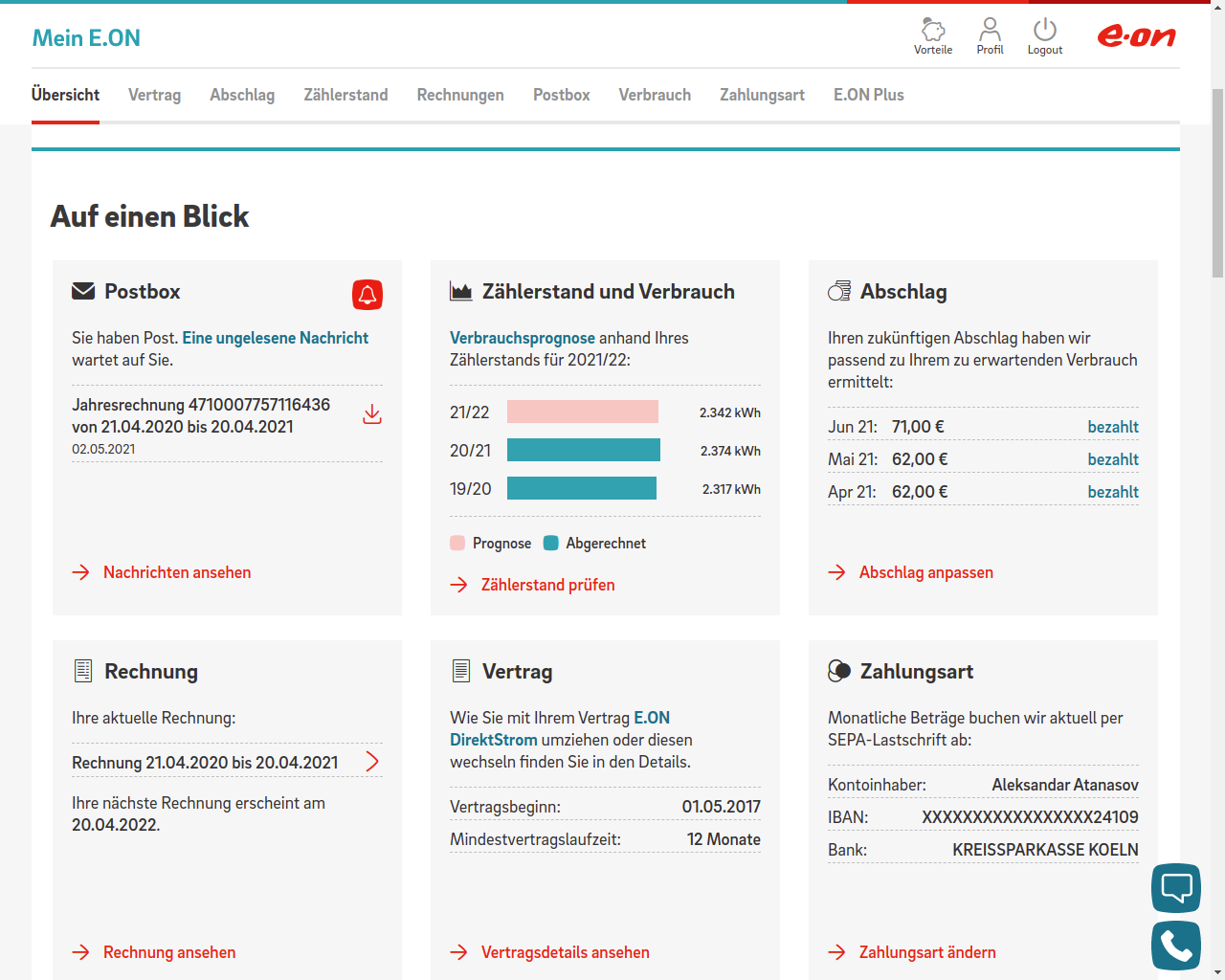Click the Vertrag document icon
The width and height of the screenshot is (1225, 980).
coord(461,671)
